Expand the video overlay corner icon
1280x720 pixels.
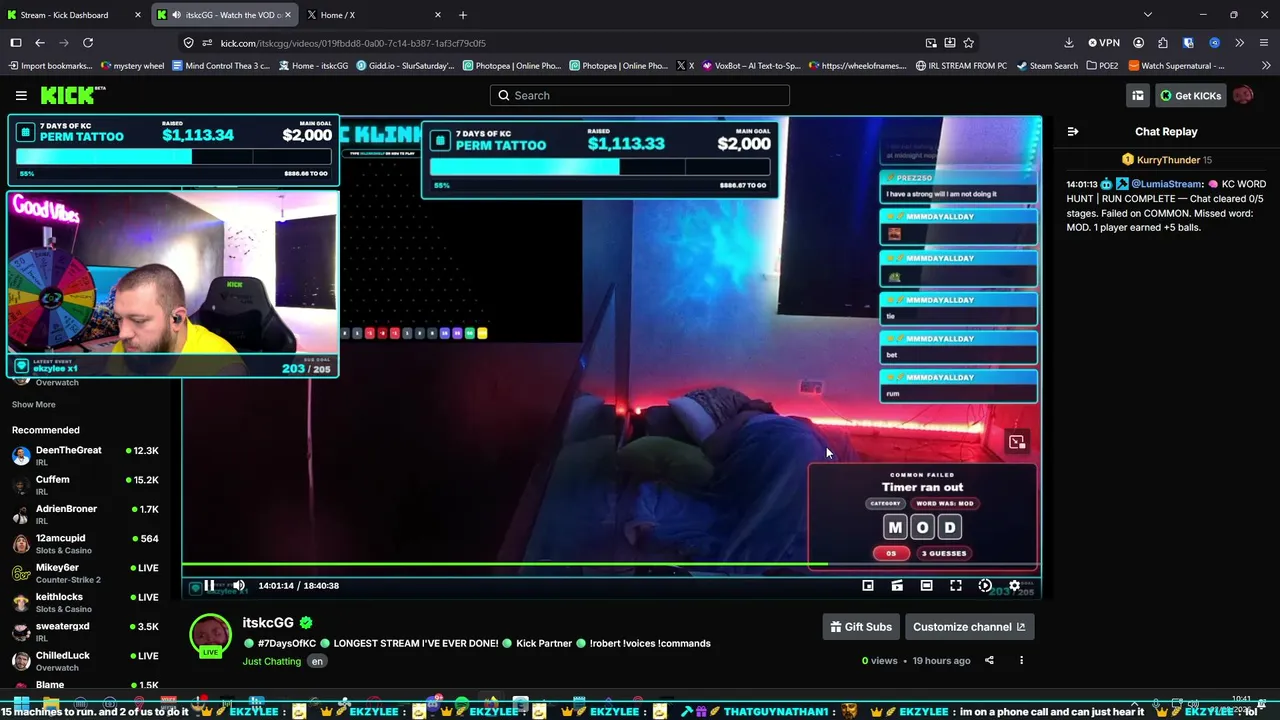(x=1017, y=442)
